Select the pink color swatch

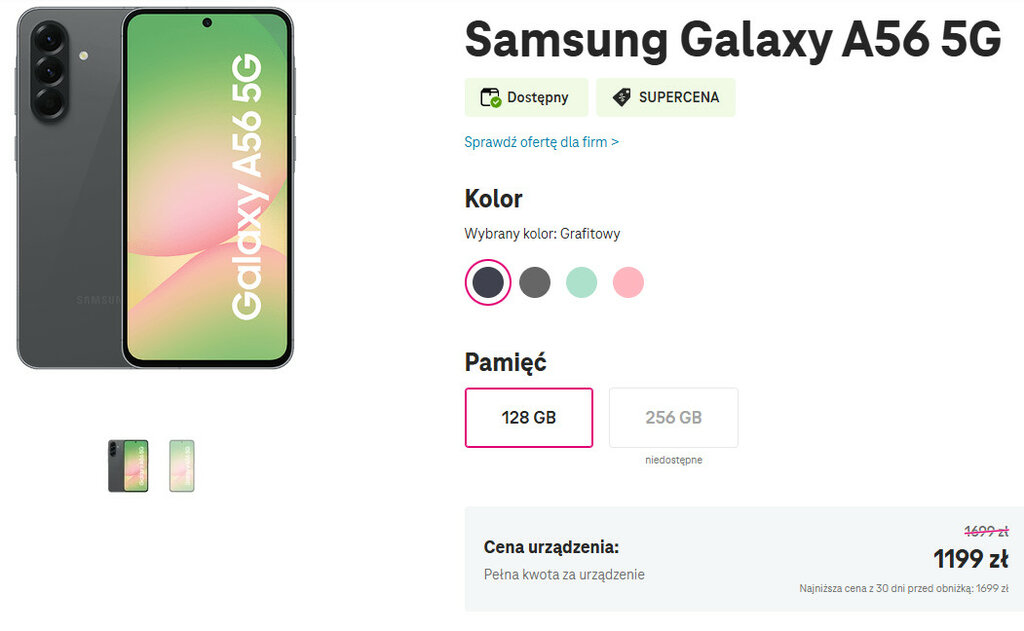click(628, 282)
